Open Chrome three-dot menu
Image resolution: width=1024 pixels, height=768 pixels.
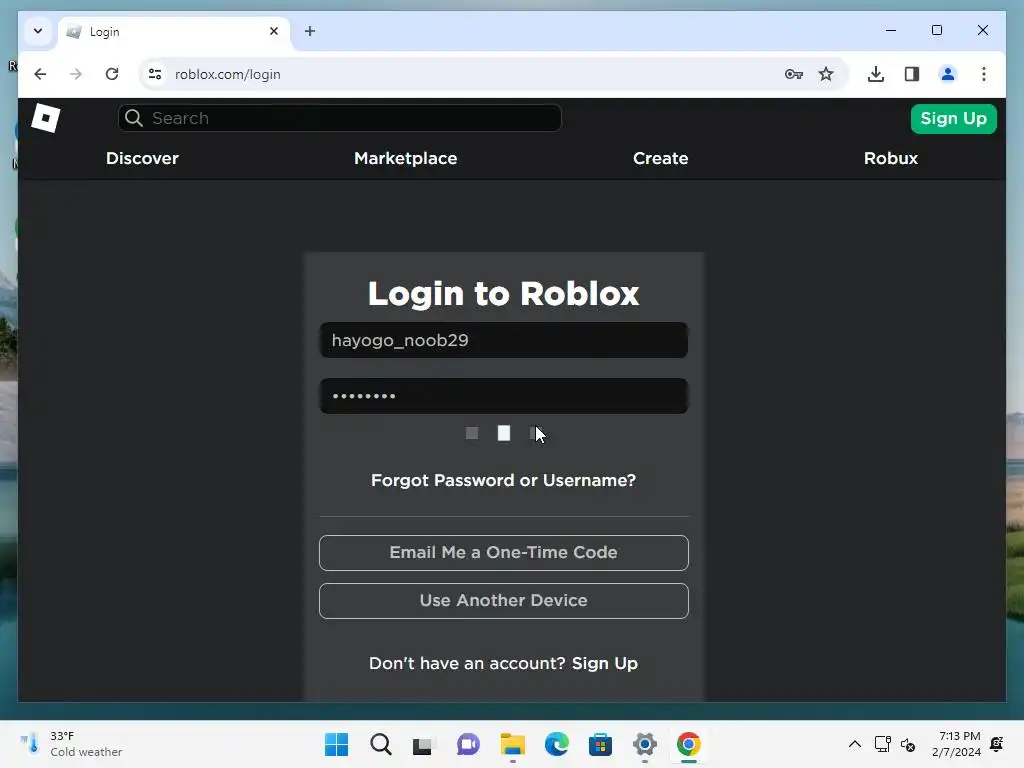984,74
